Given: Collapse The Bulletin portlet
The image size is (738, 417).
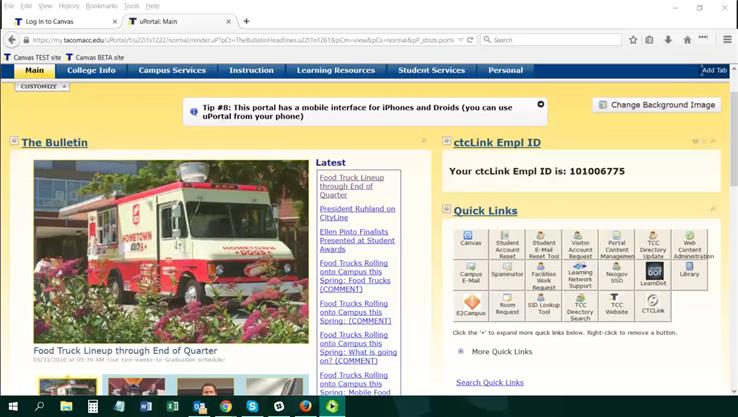Looking at the screenshot, I should [x=14, y=142].
